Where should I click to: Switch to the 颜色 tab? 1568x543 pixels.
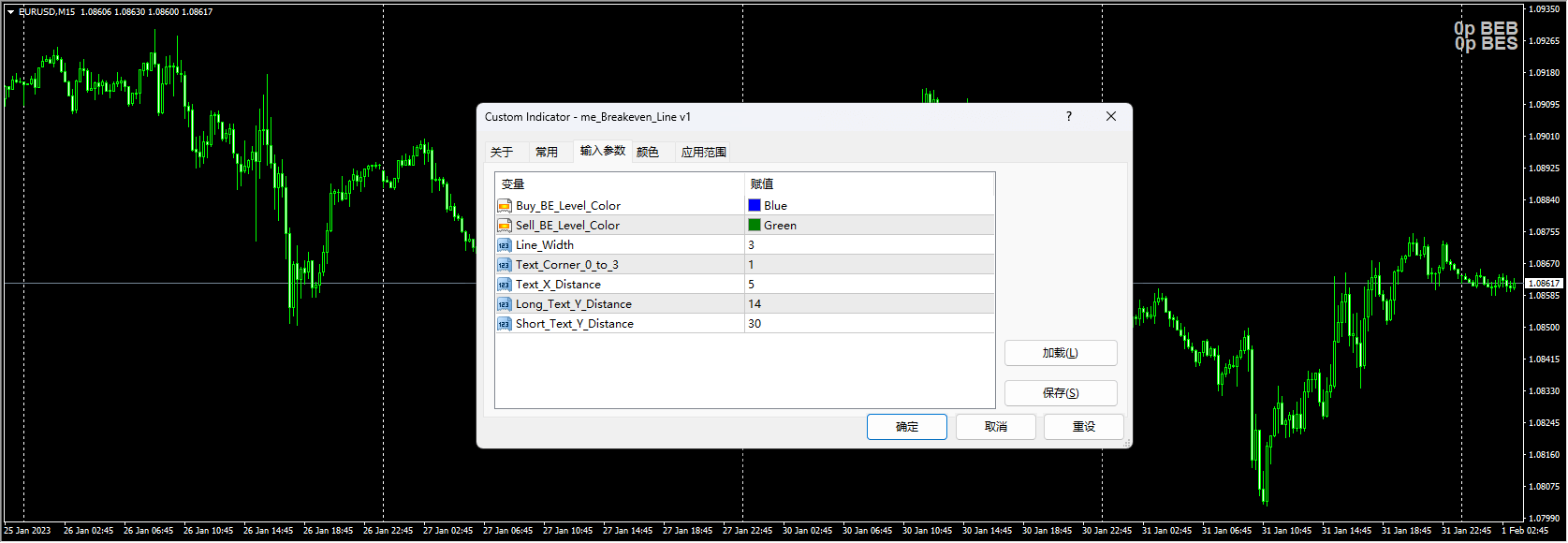648,152
